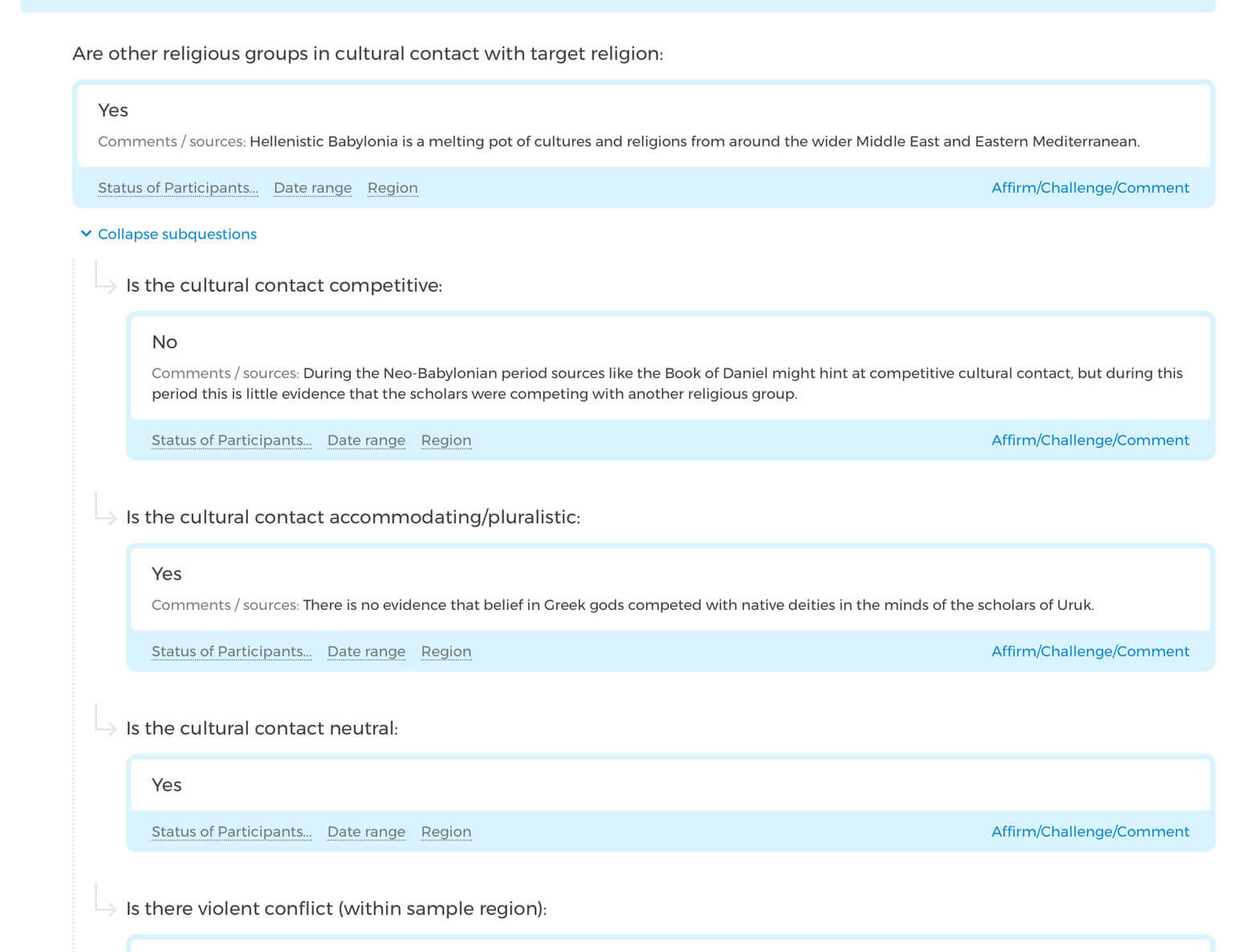1236x952 pixels.
Task: Open Region under the first Yes answer
Action: click(x=392, y=188)
